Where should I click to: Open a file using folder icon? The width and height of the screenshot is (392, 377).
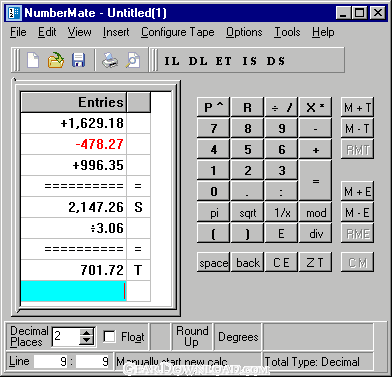(x=56, y=60)
